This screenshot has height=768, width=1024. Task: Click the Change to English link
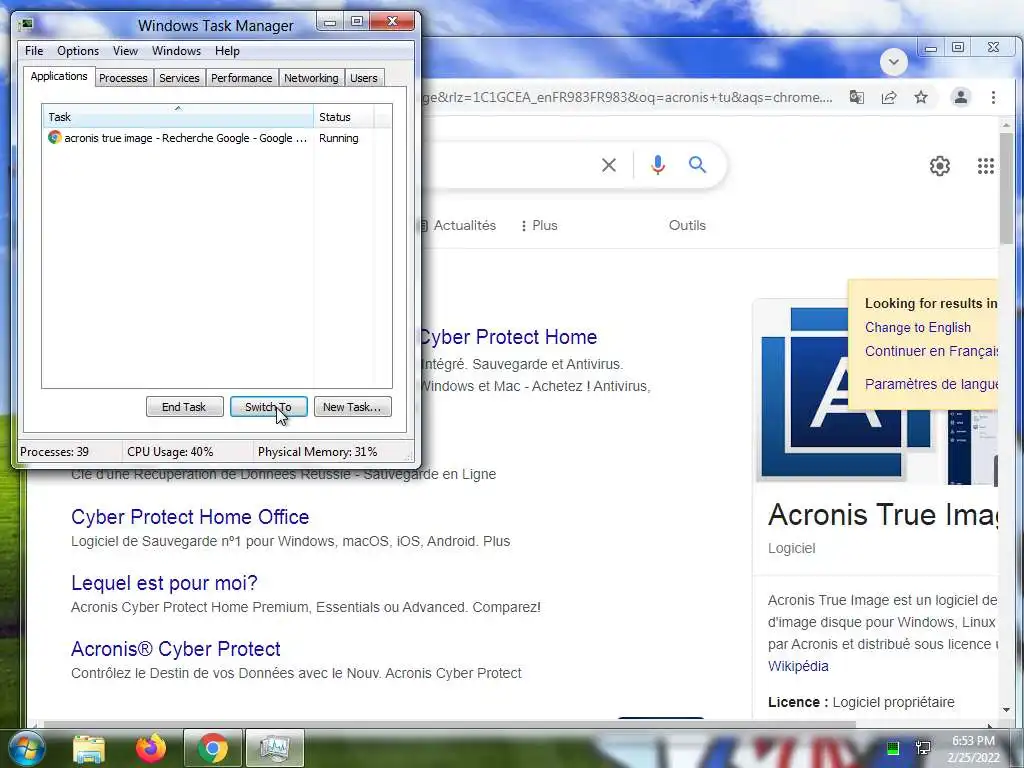[918, 327]
